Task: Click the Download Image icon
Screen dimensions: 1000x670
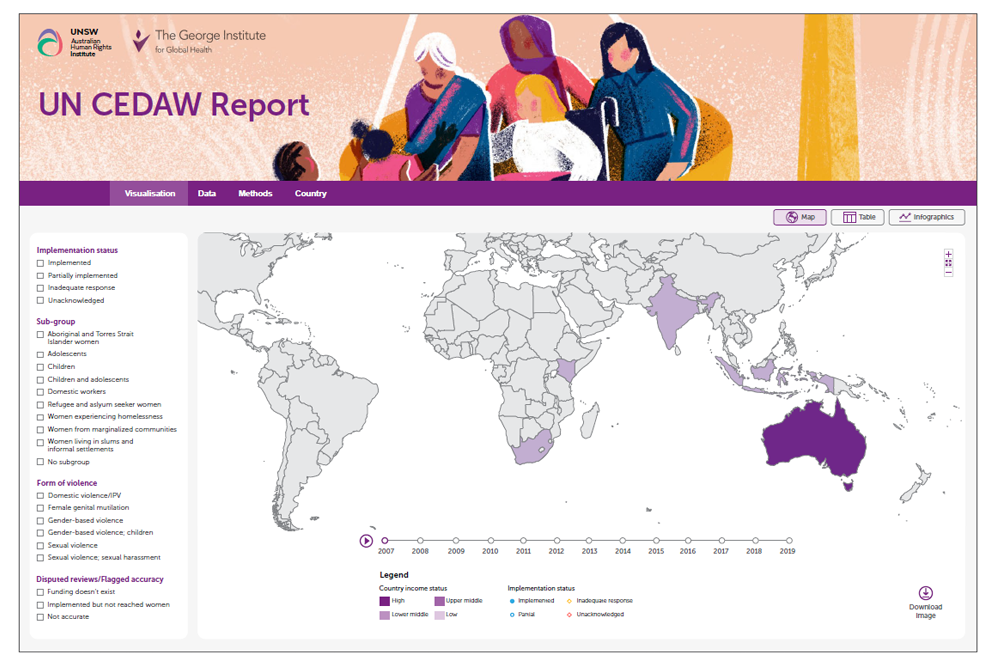Action: [925, 593]
